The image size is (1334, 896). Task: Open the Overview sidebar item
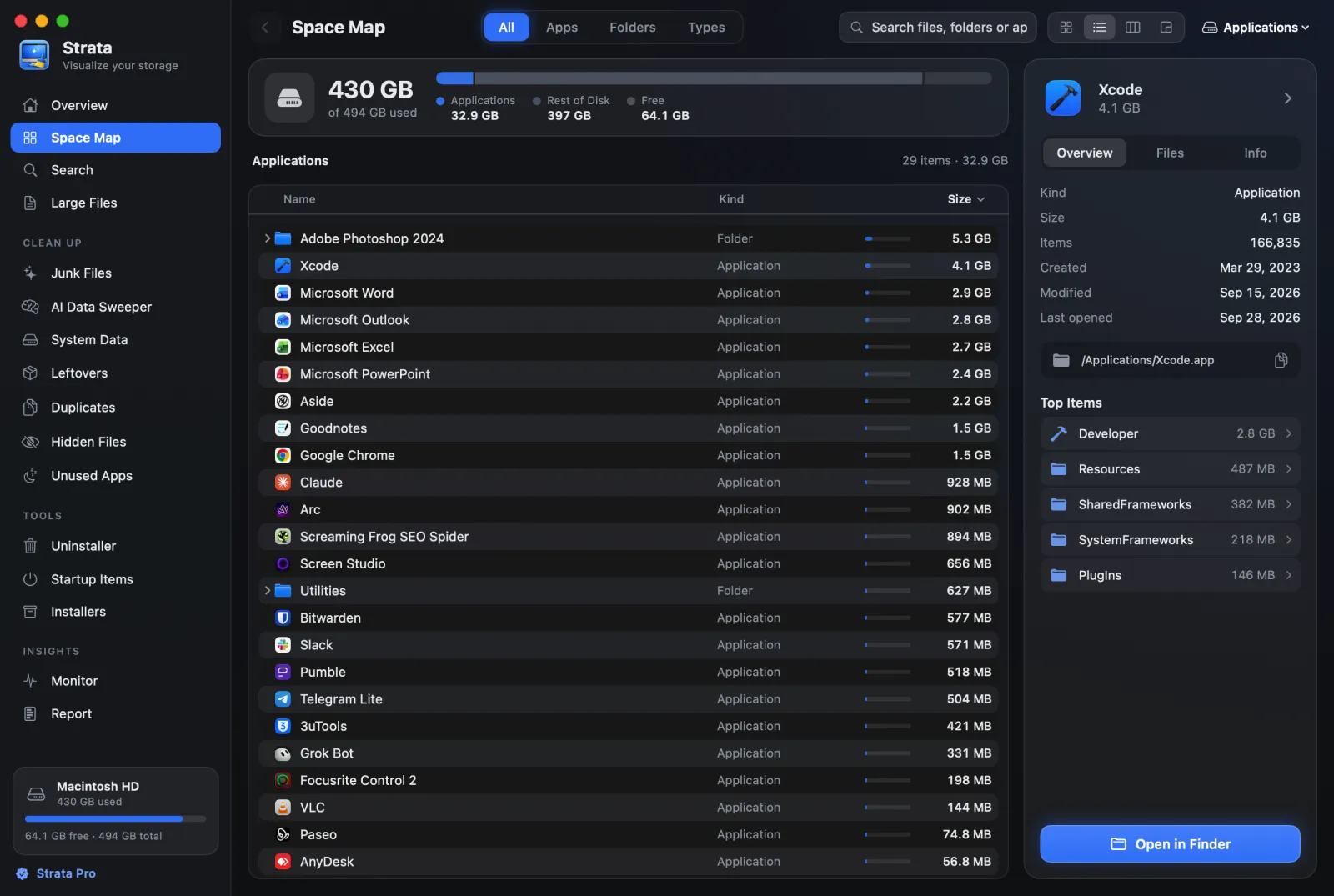[115, 105]
